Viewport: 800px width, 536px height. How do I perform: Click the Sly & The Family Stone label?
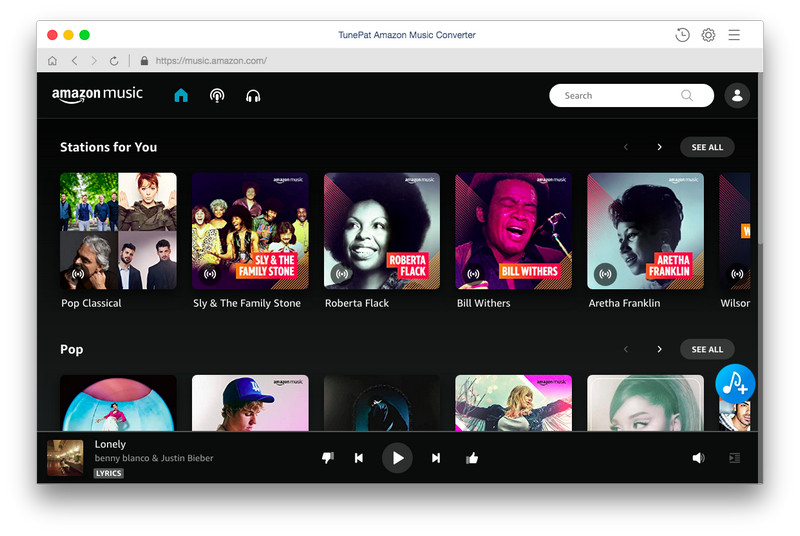247,303
